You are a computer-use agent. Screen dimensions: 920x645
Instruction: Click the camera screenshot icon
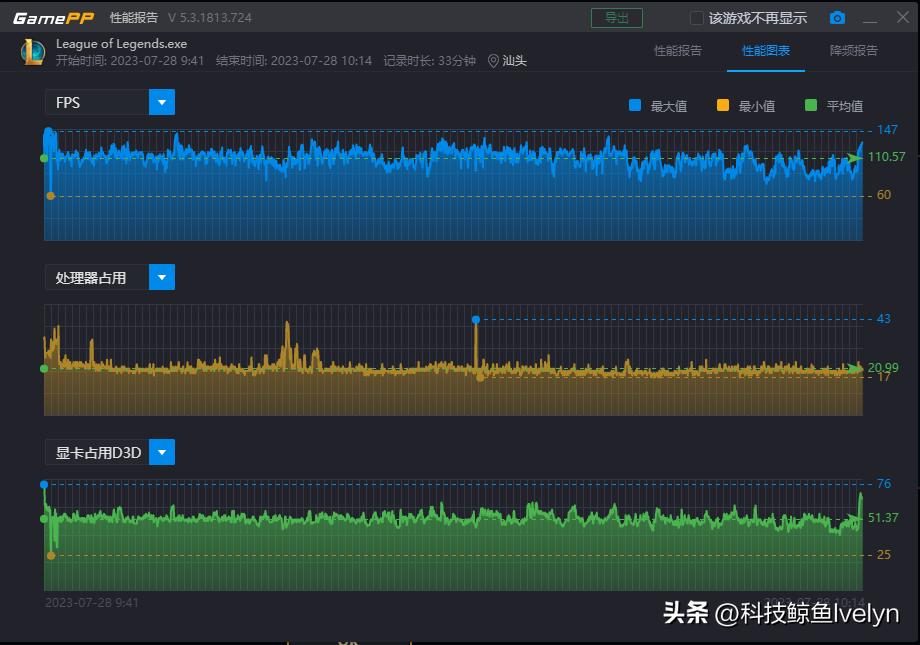(x=838, y=16)
